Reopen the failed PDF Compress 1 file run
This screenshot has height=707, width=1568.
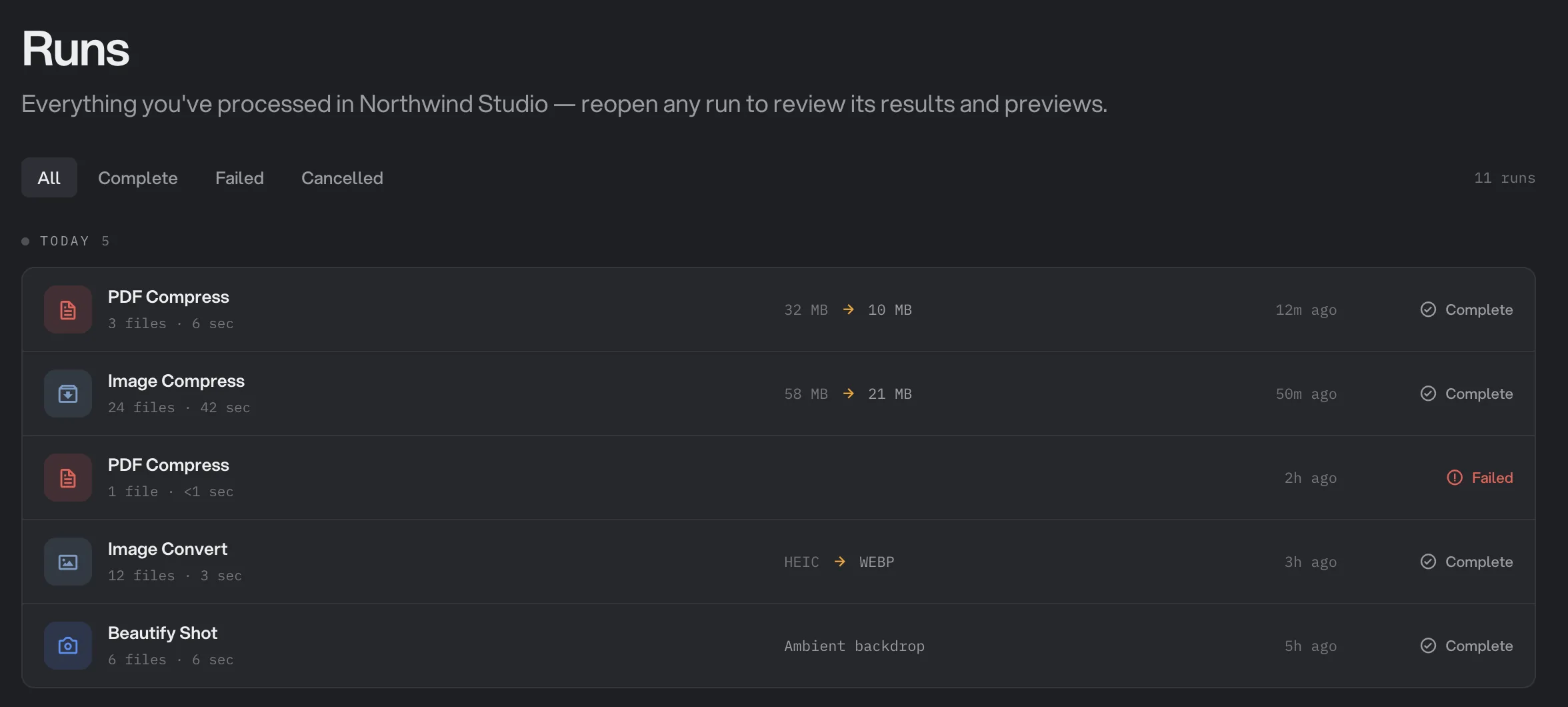pyautogui.click(x=779, y=478)
